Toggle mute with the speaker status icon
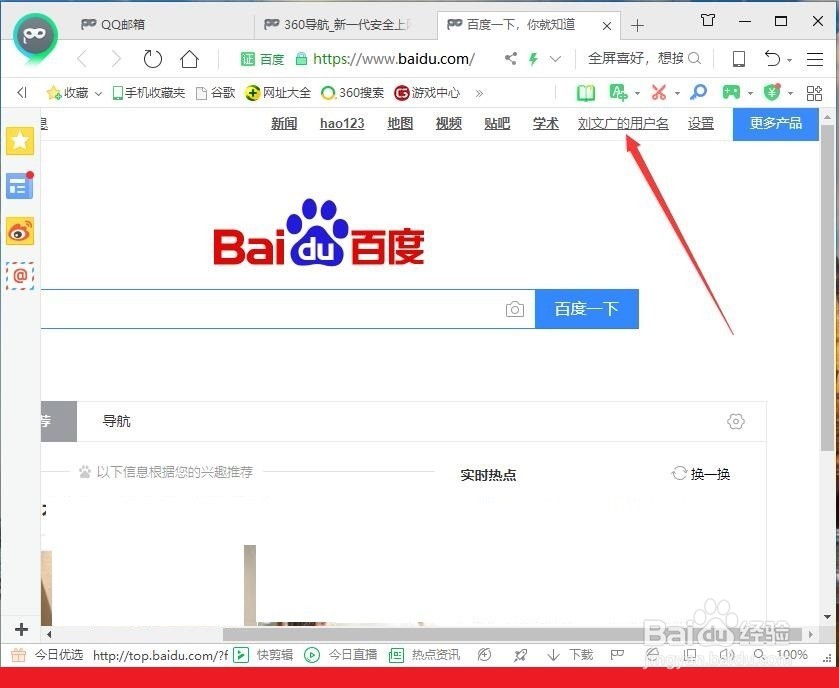The height and width of the screenshot is (688, 839). coord(727,654)
